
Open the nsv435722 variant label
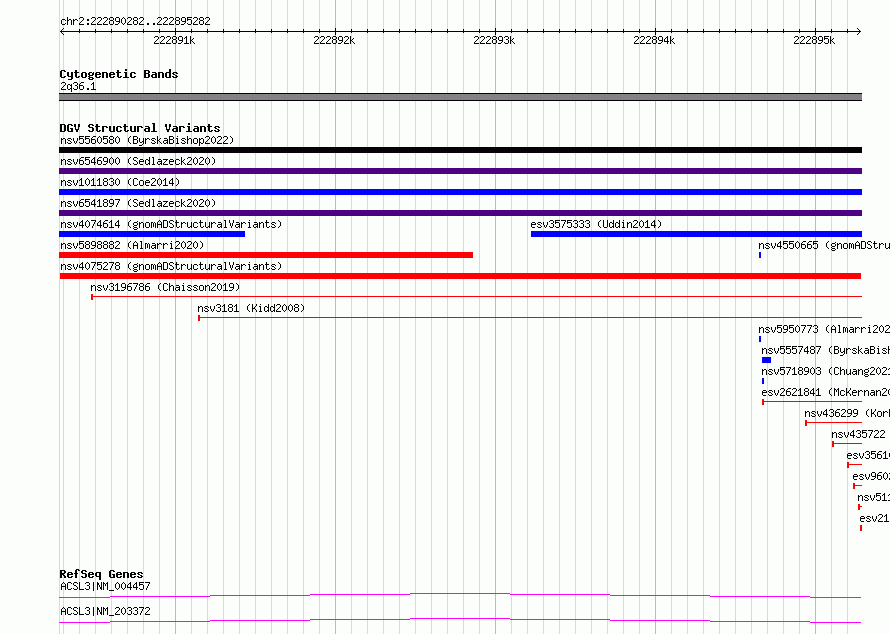tap(858, 434)
